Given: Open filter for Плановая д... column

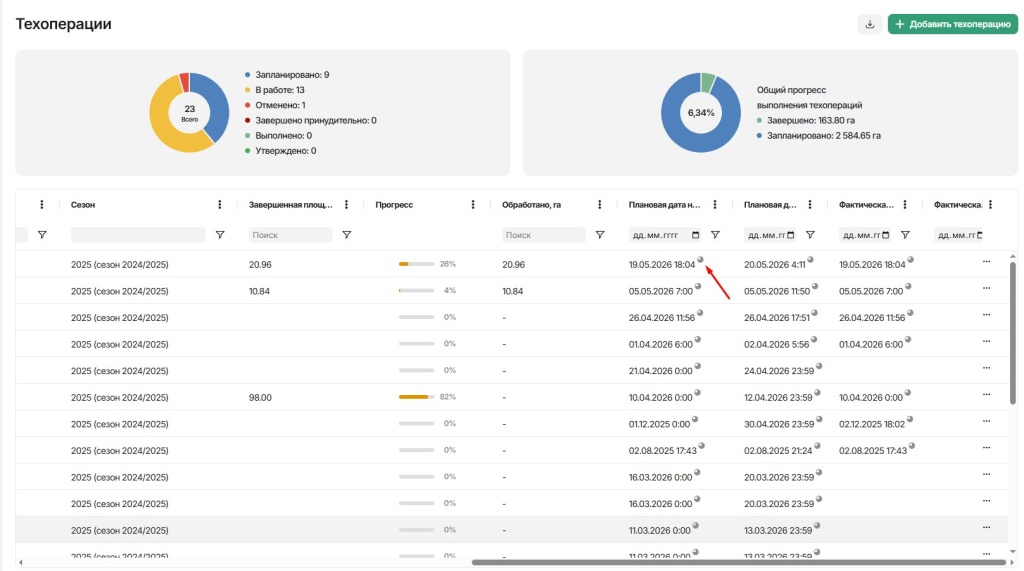Looking at the screenshot, I should pos(810,235).
